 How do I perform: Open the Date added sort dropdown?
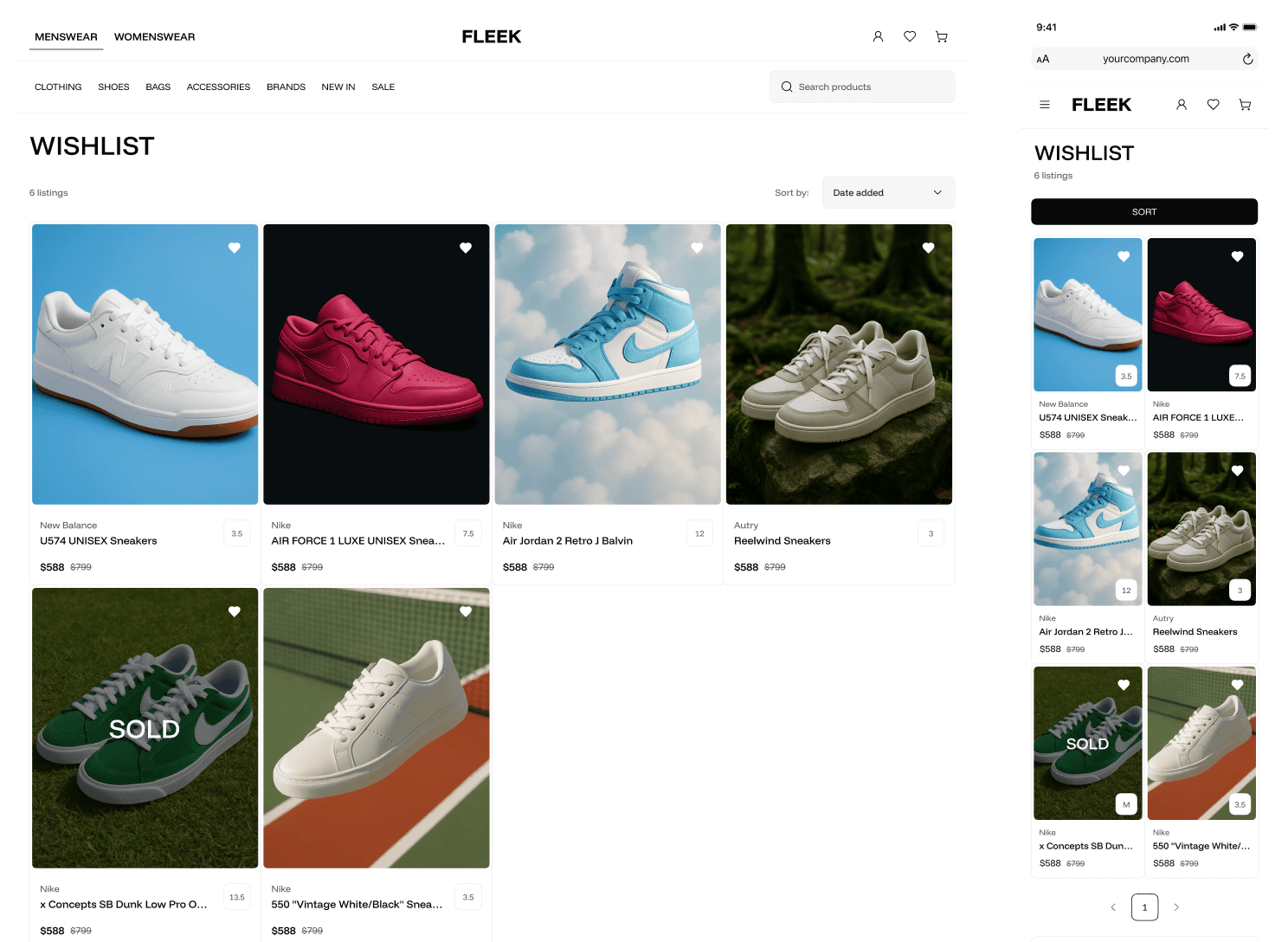888,192
